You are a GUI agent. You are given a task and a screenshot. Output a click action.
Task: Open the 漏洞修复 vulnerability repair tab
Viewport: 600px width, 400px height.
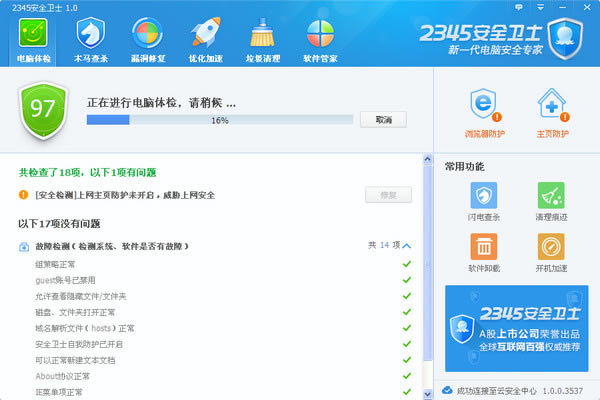(x=150, y=39)
